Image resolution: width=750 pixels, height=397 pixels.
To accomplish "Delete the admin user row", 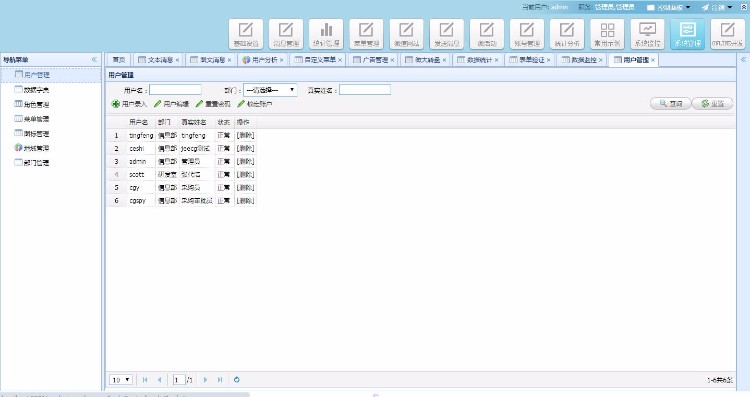I will coord(245,162).
